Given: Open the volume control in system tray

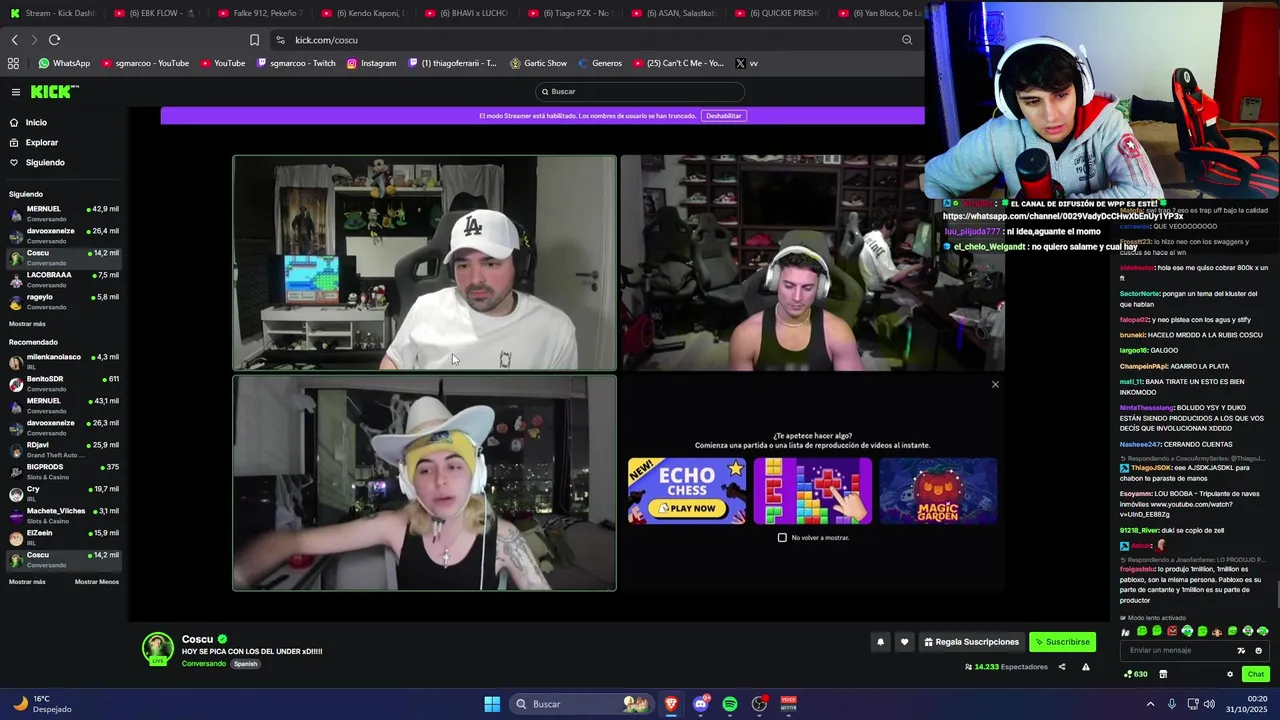Looking at the screenshot, I should click(x=1209, y=704).
